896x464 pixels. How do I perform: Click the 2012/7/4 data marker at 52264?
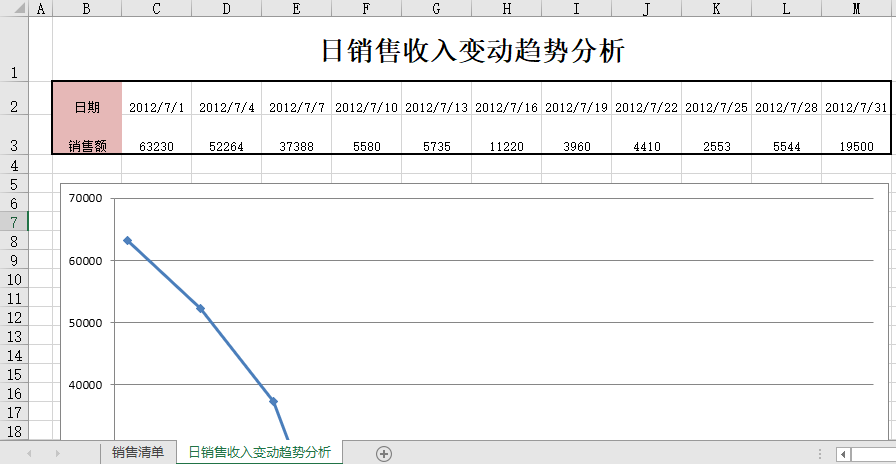(x=200, y=308)
